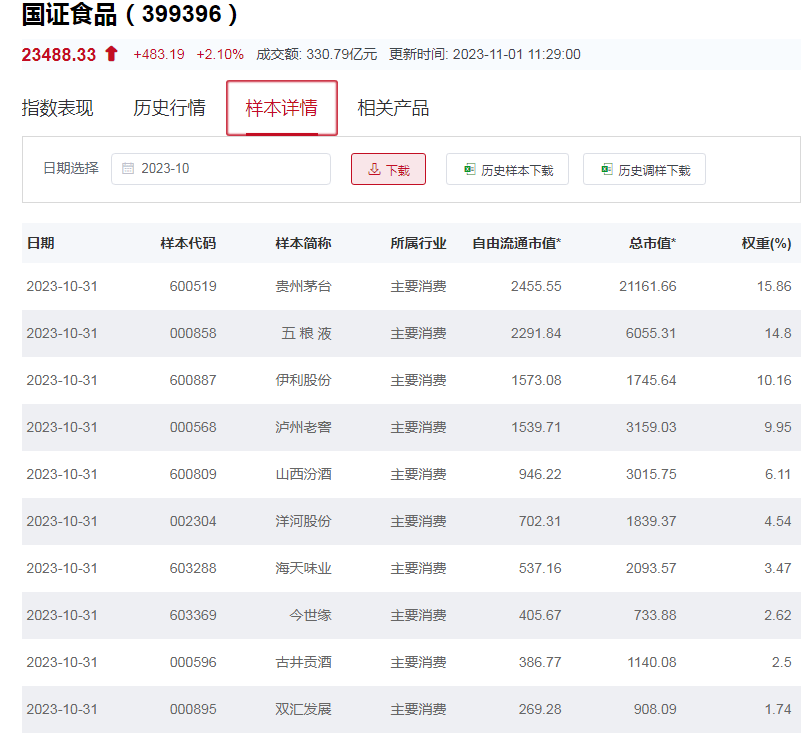810x741 pixels.
Task: Click the 伊利股份 sample name
Action: pos(303,380)
